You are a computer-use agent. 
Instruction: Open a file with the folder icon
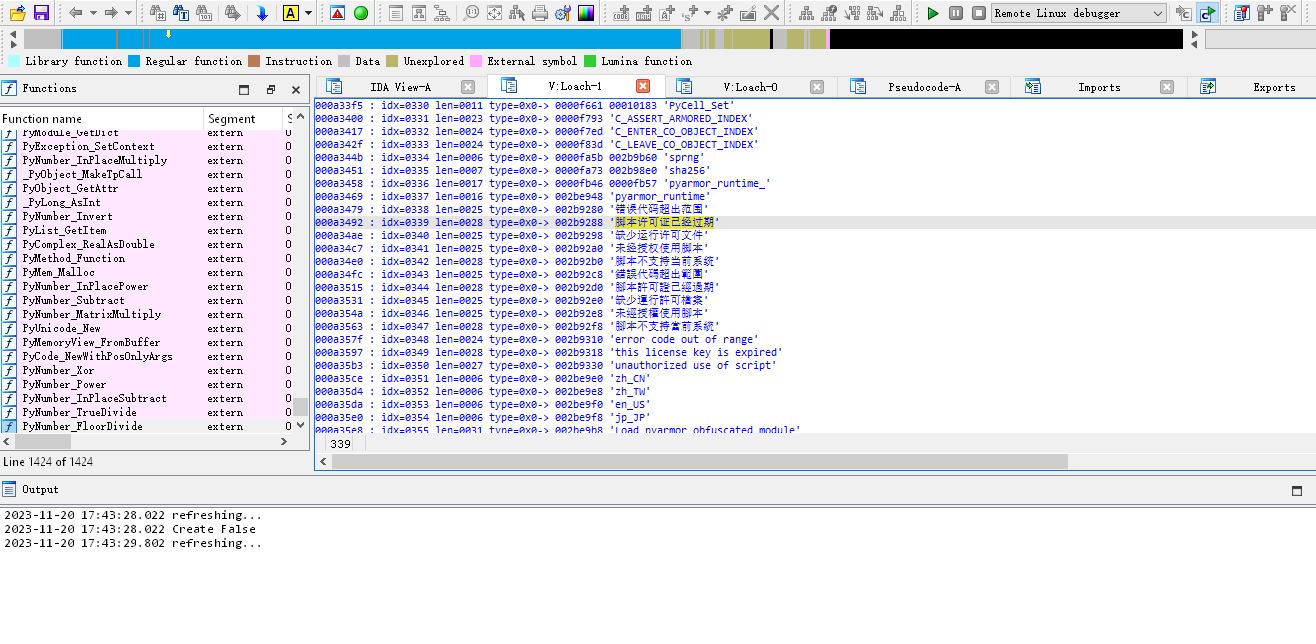[17, 13]
